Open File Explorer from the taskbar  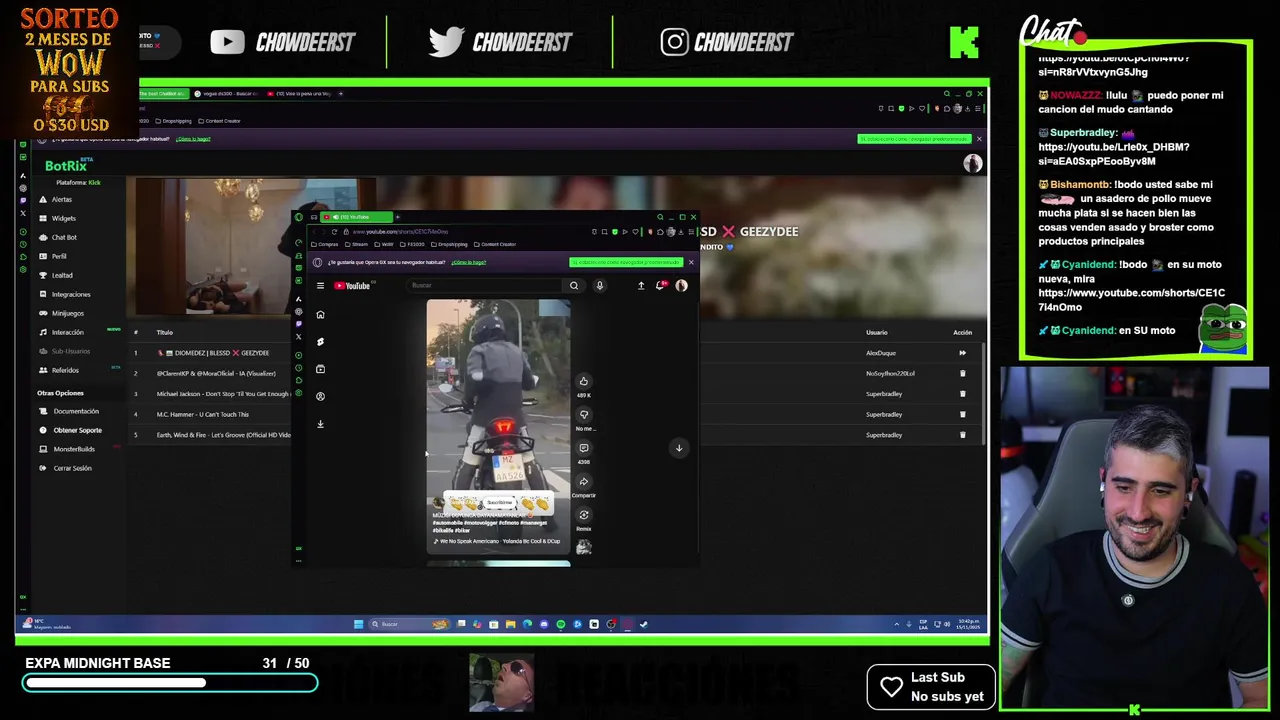coord(510,624)
